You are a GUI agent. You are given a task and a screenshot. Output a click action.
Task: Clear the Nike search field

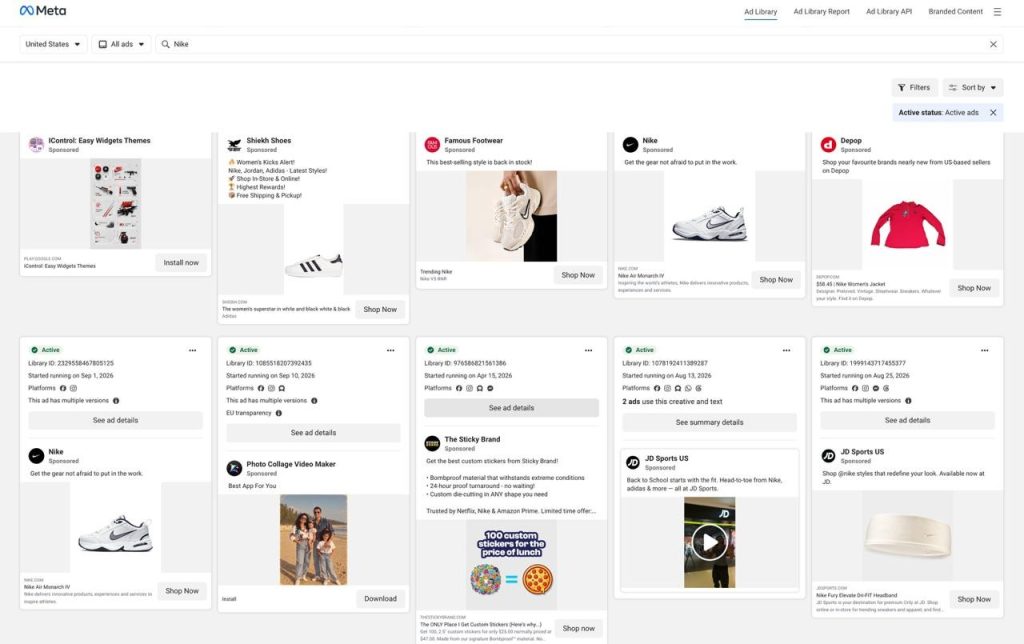point(993,44)
